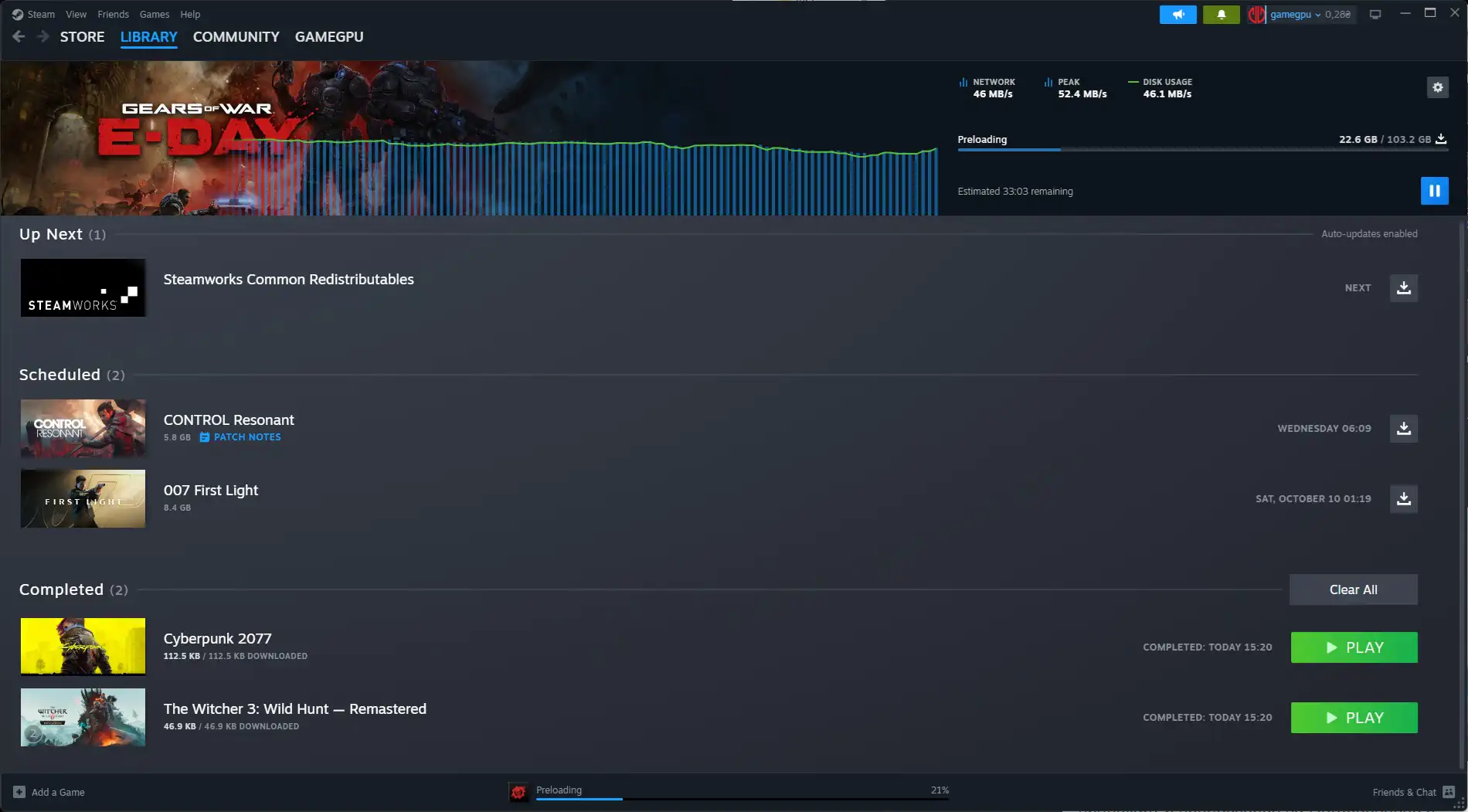Open the View menu
The image size is (1468, 812).
point(76,14)
